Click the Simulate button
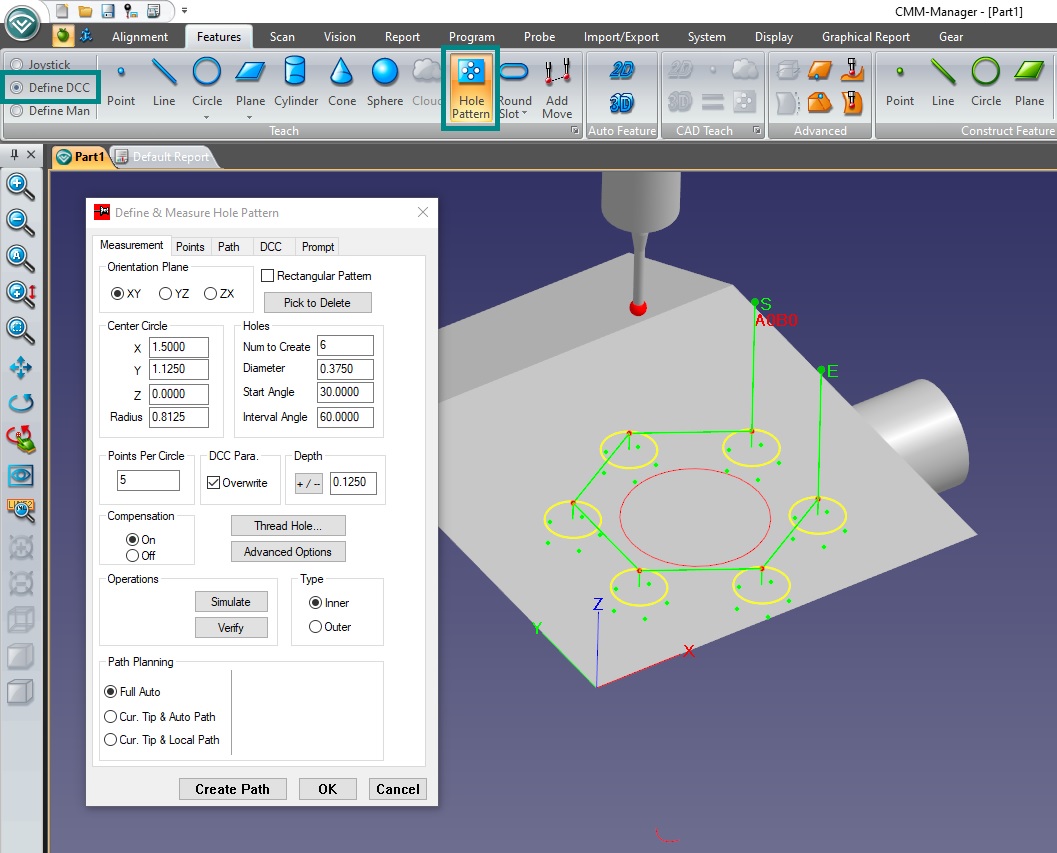Screen dimensions: 1057x853 pos(231,601)
